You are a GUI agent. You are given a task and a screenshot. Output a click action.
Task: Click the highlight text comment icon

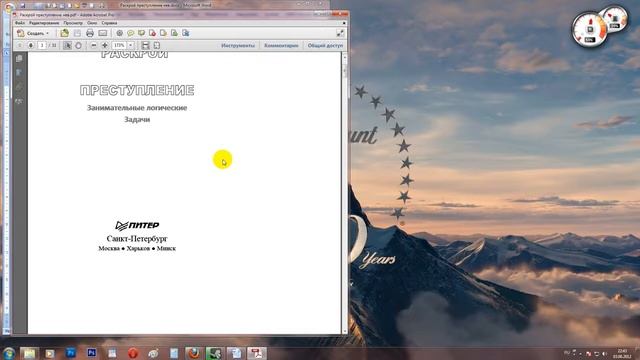point(142,33)
